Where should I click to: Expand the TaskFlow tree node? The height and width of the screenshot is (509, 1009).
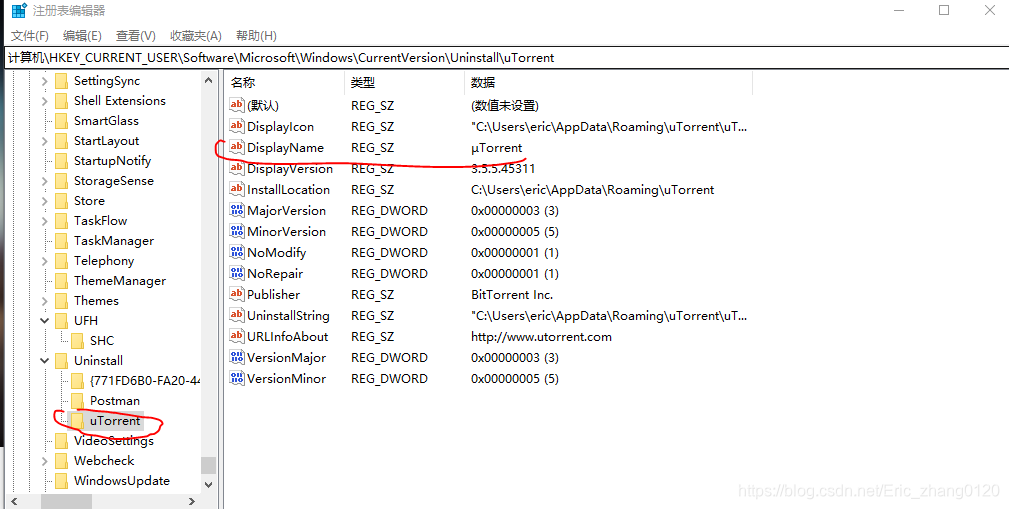pos(44,221)
